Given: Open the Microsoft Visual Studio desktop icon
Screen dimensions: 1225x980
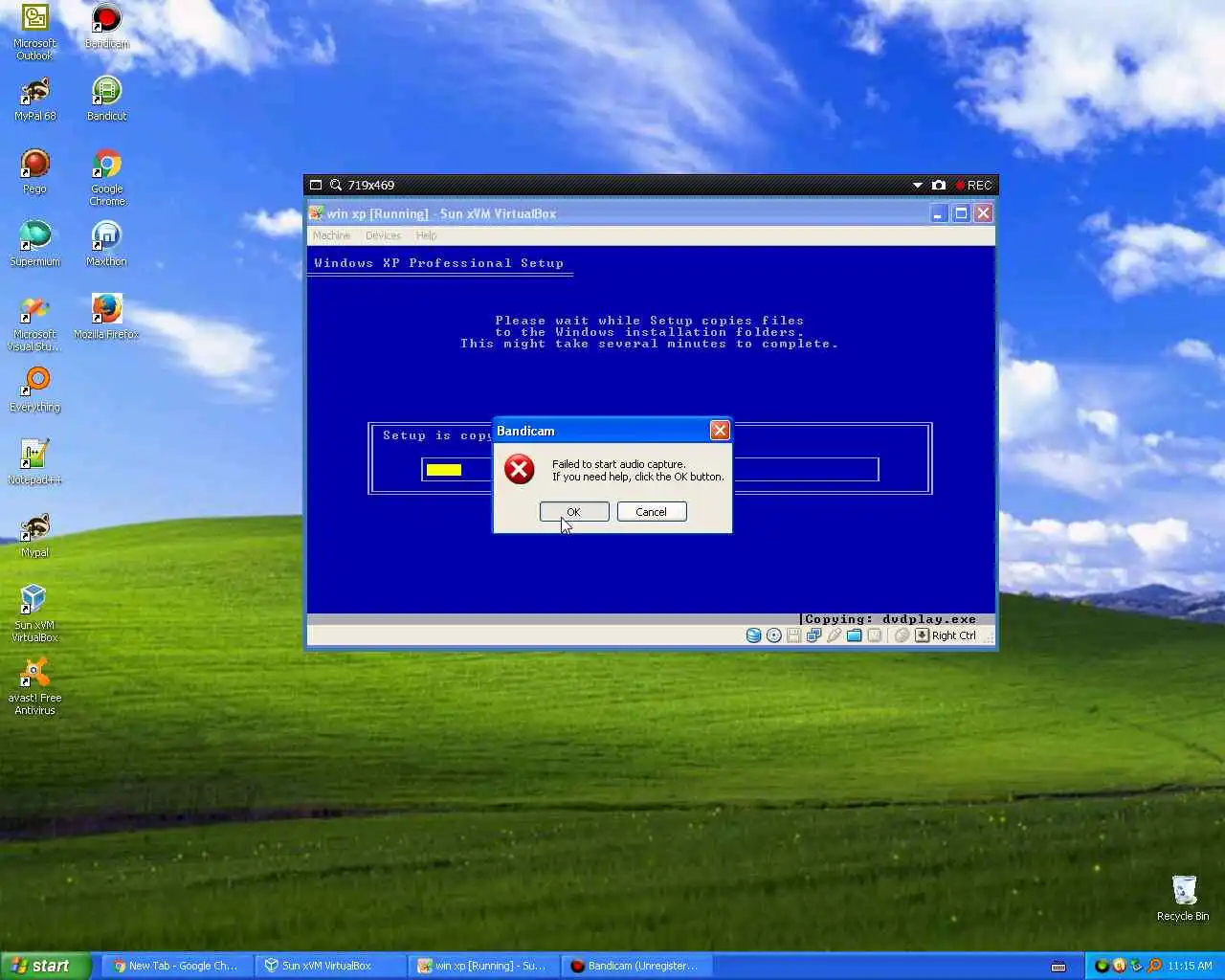Looking at the screenshot, I should [35, 323].
